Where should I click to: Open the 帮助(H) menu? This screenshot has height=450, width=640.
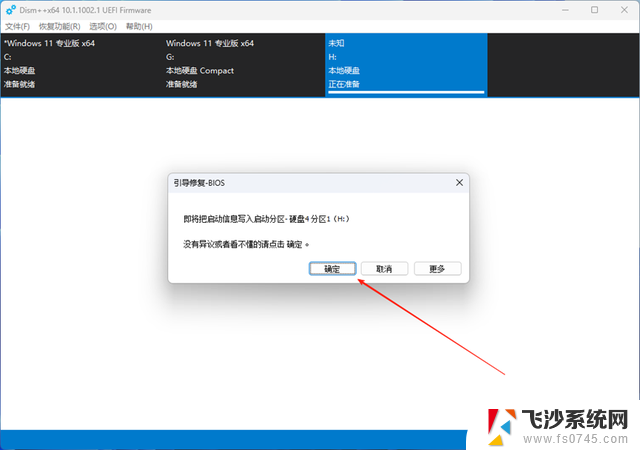point(139,27)
